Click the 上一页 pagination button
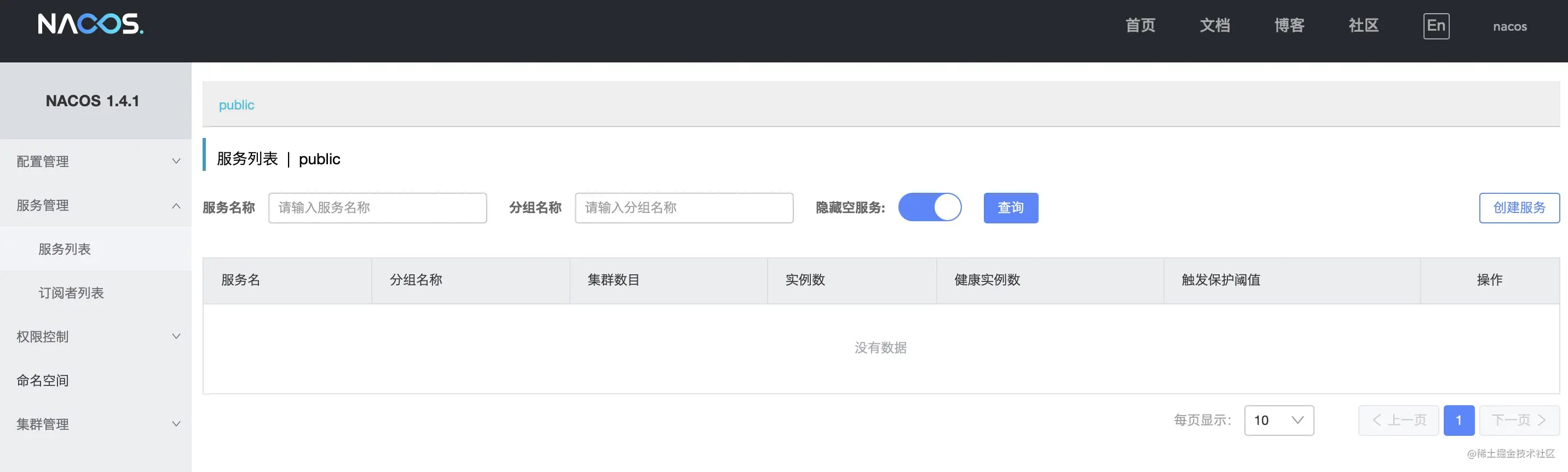The width and height of the screenshot is (1568, 472). (x=1399, y=420)
